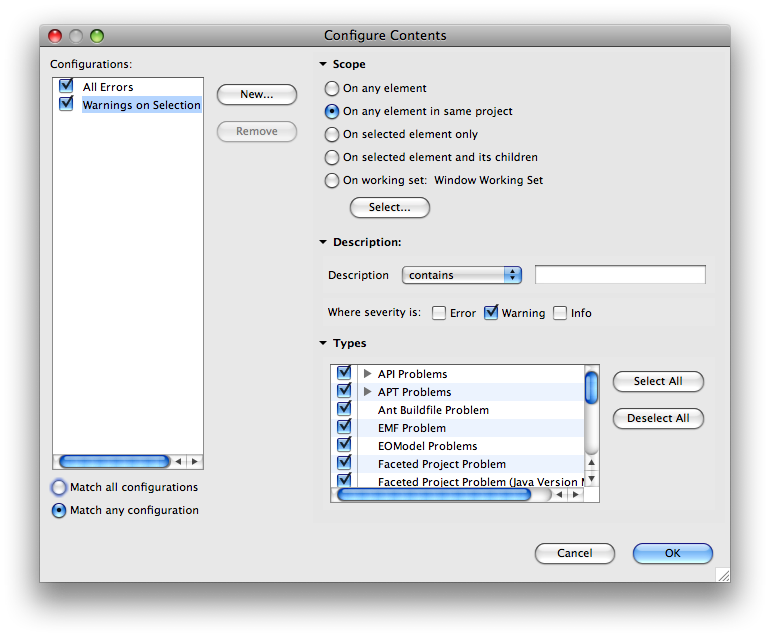The width and height of the screenshot is (770, 637).
Task: Choose 'On selected element only' scope
Action: 332,134
